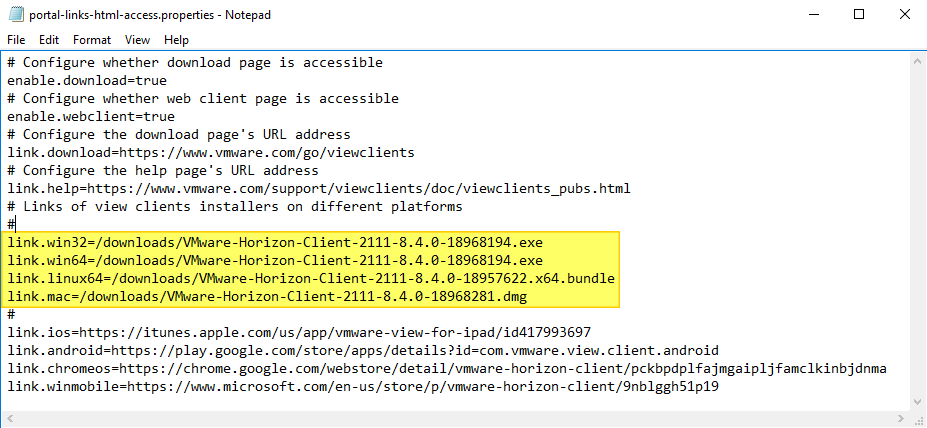
Task: Click the Notepad icon in title bar
Action: 16,14
